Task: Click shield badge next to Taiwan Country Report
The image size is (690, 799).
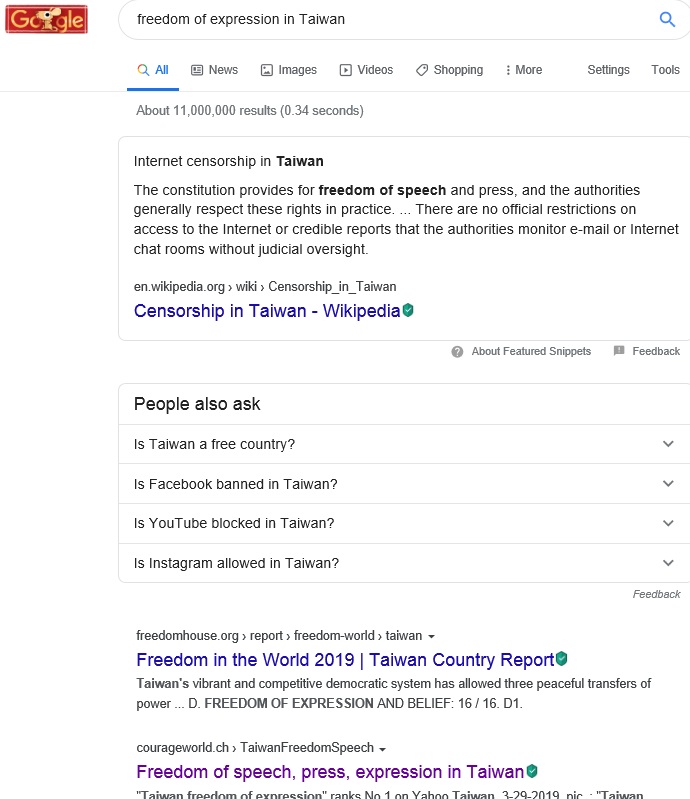Action: click(562, 658)
